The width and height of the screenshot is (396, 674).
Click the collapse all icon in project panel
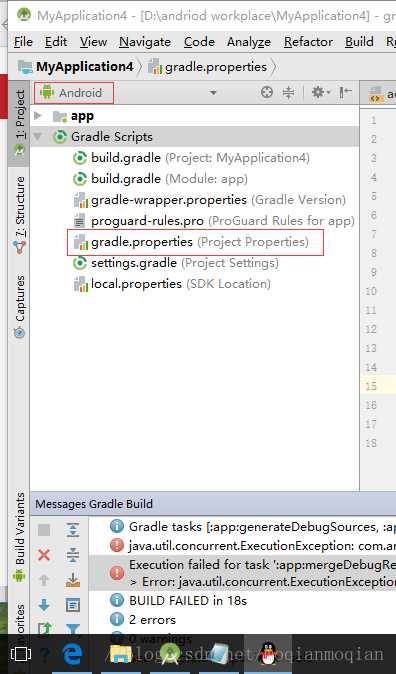coord(288,92)
